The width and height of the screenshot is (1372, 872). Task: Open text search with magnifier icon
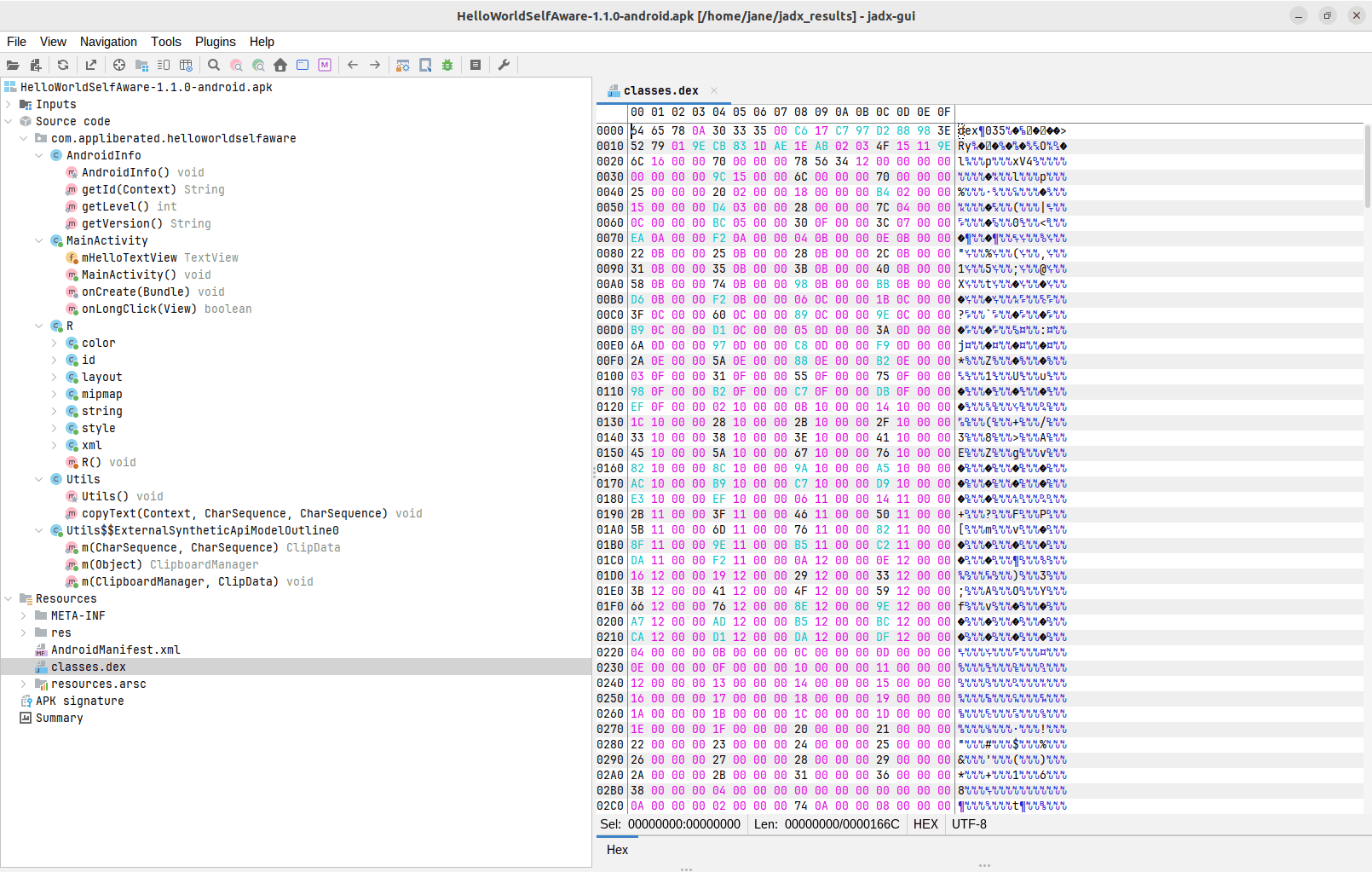coord(214,65)
